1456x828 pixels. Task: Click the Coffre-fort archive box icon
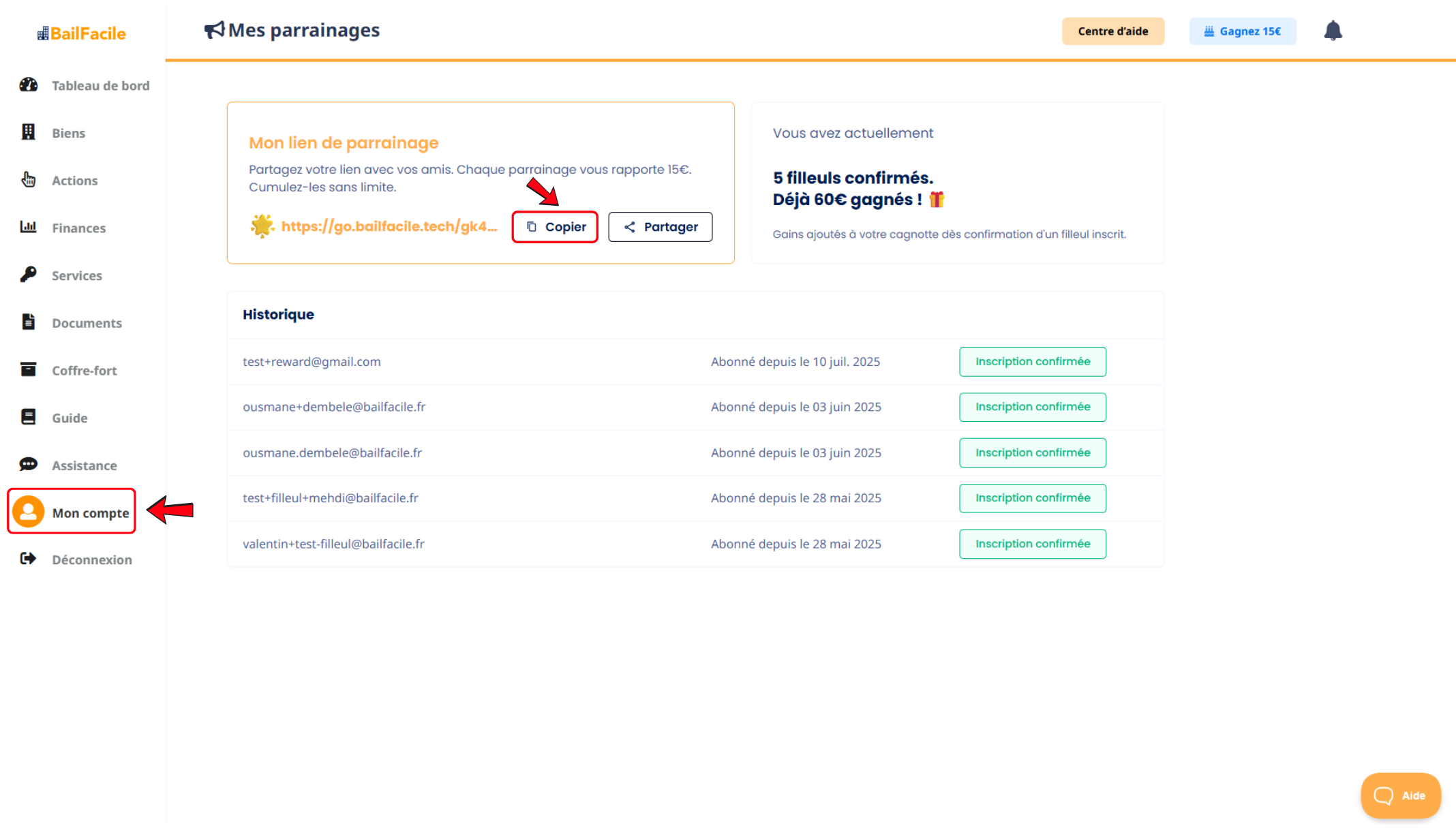tap(28, 369)
